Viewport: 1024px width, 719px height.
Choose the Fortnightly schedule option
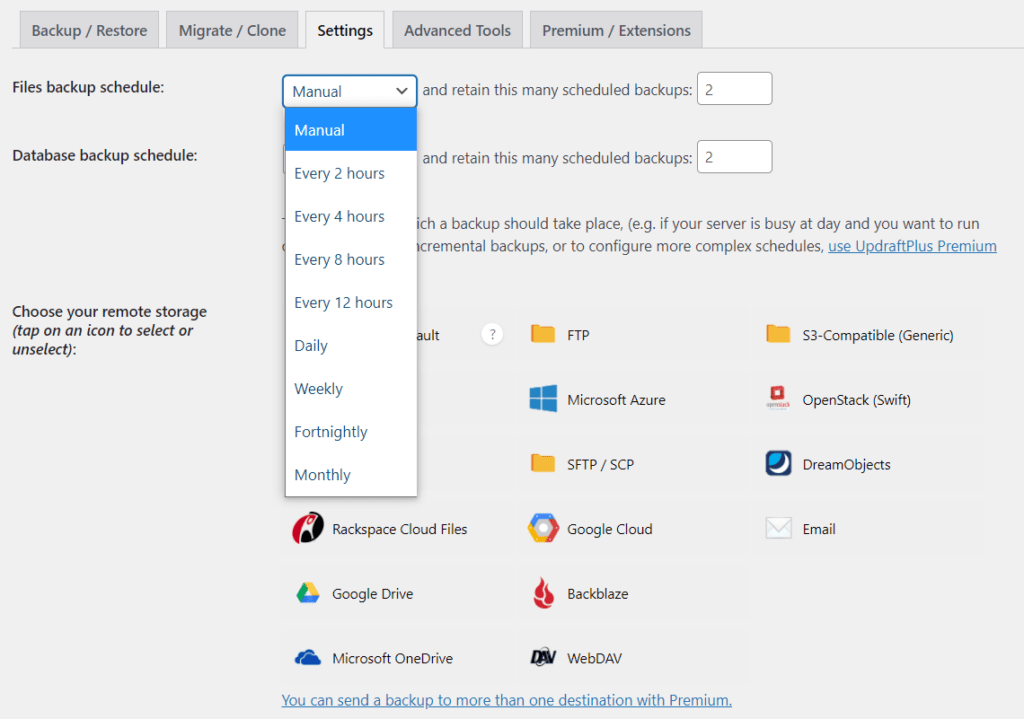(x=351, y=432)
